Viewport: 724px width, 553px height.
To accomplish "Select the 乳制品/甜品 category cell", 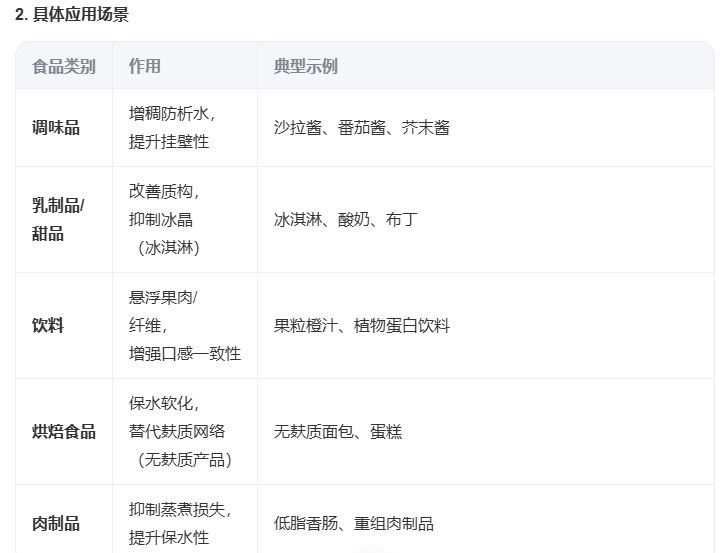I will 58,219.
